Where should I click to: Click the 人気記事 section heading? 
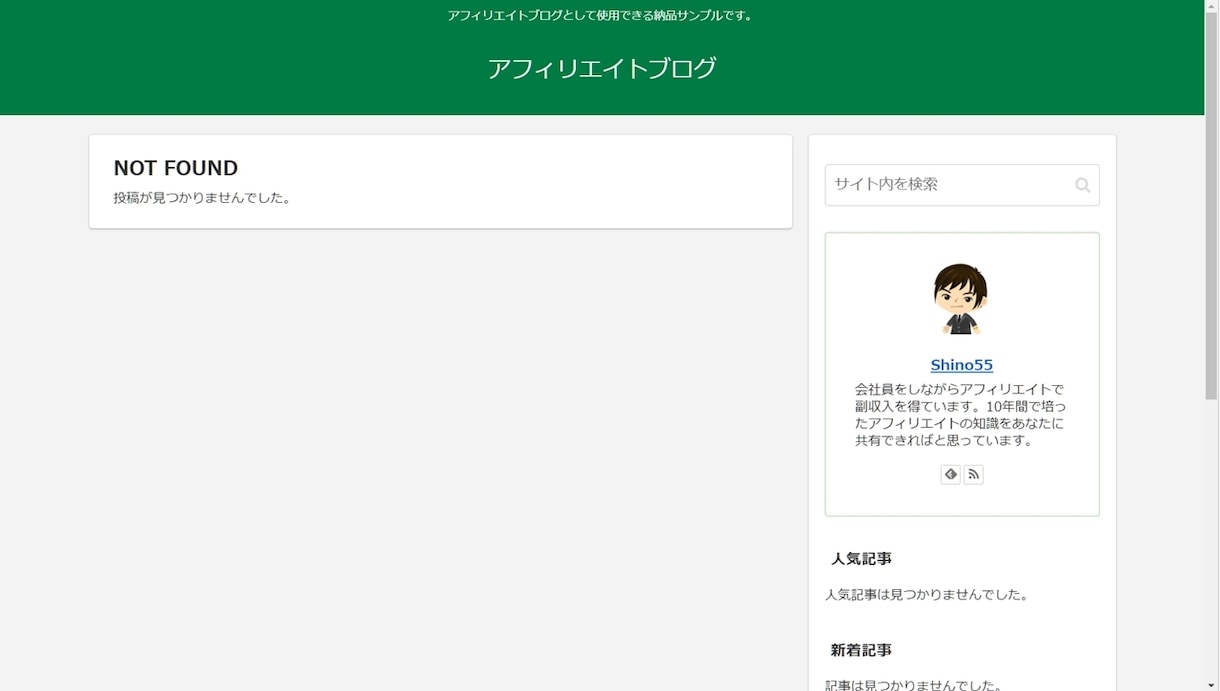[861, 559]
